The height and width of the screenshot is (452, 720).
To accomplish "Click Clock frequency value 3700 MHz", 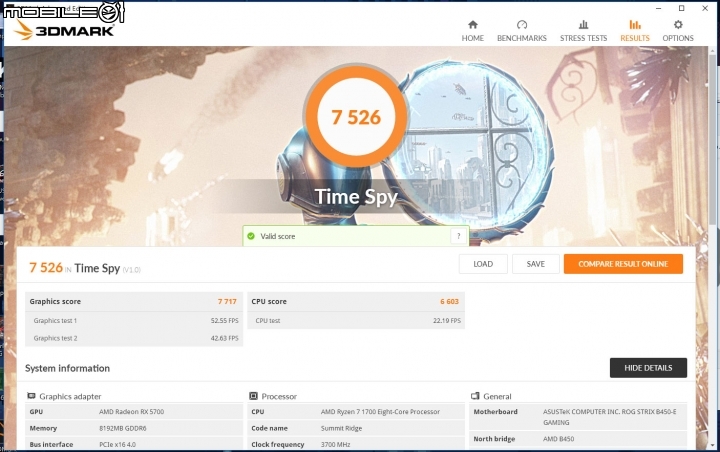I will click(x=335, y=445).
